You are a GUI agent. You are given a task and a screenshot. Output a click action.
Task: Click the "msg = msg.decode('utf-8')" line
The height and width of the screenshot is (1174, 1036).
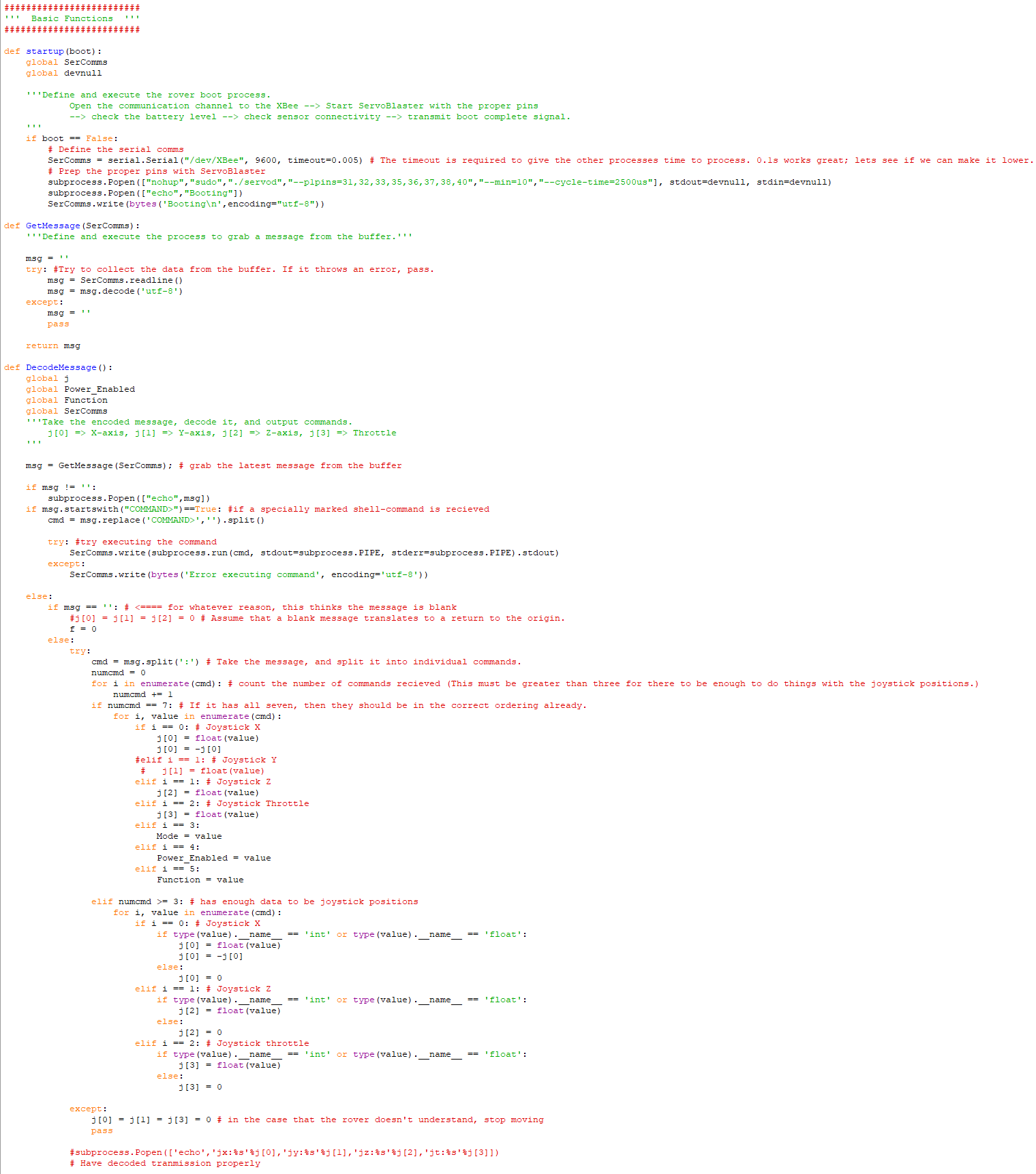point(115,291)
